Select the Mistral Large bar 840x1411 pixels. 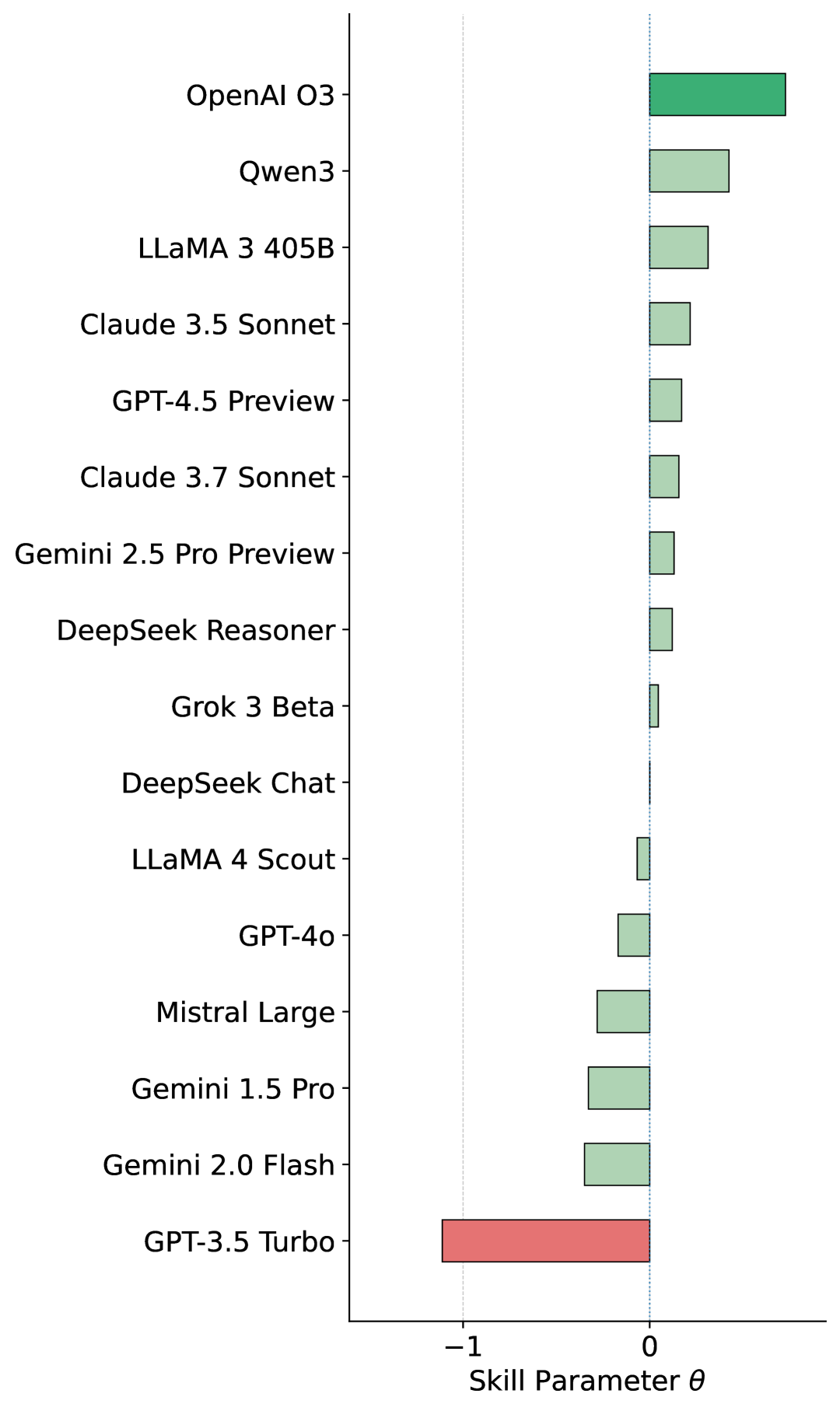[x=623, y=1012]
